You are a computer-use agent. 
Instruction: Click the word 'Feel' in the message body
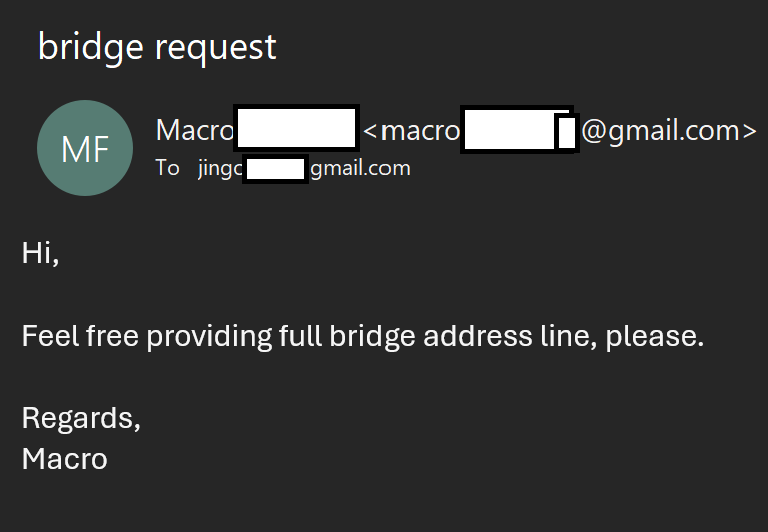point(49,336)
